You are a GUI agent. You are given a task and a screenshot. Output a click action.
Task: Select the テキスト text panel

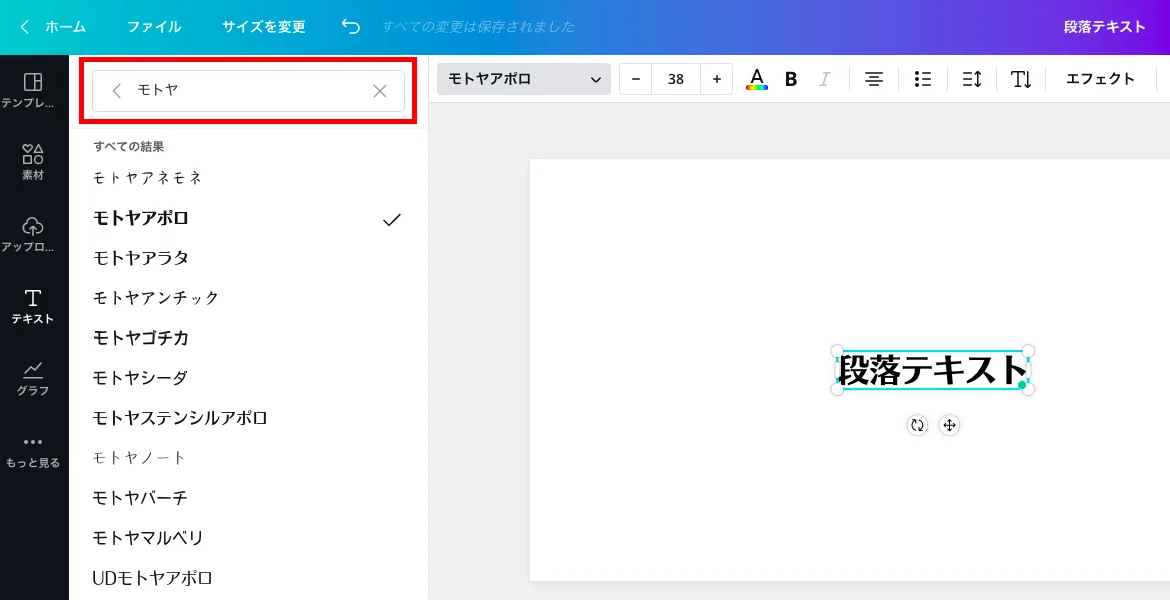(x=33, y=306)
